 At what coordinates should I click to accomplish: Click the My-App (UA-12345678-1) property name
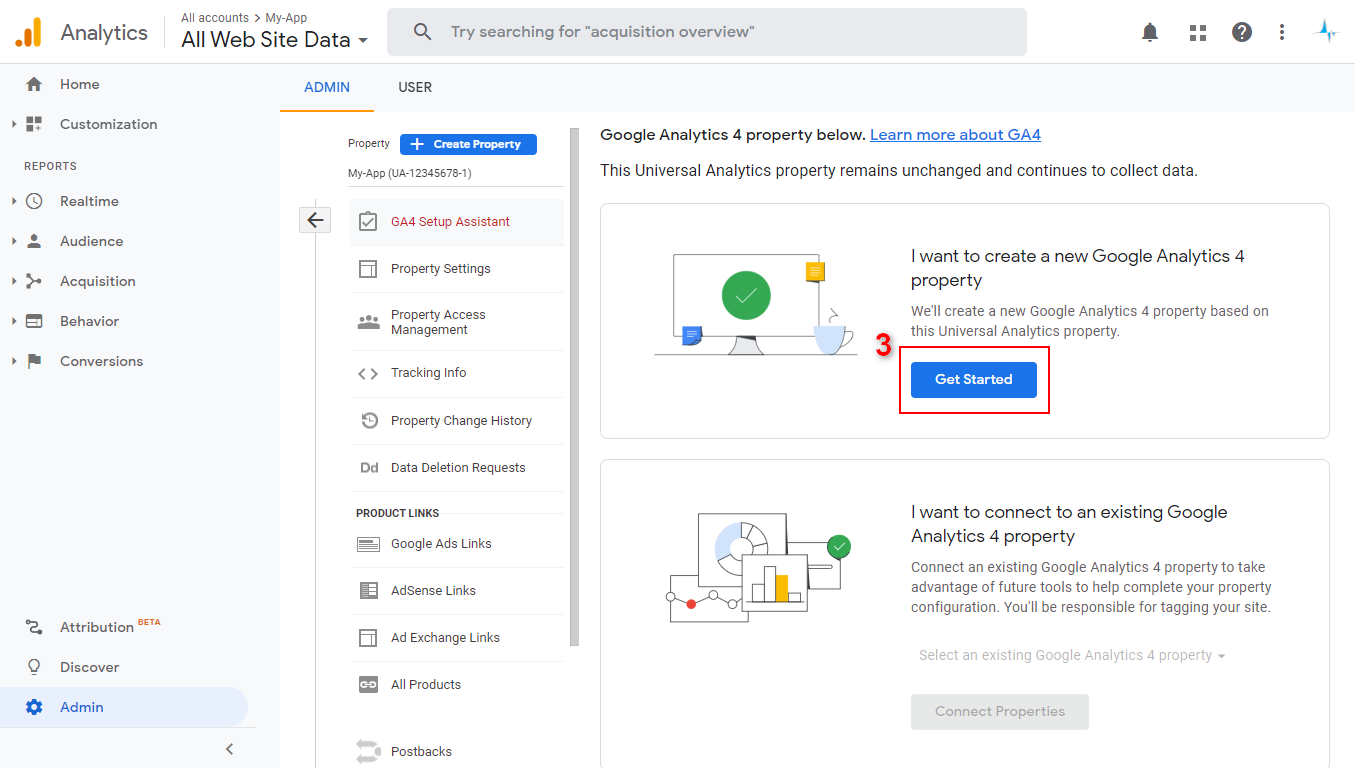[410, 173]
